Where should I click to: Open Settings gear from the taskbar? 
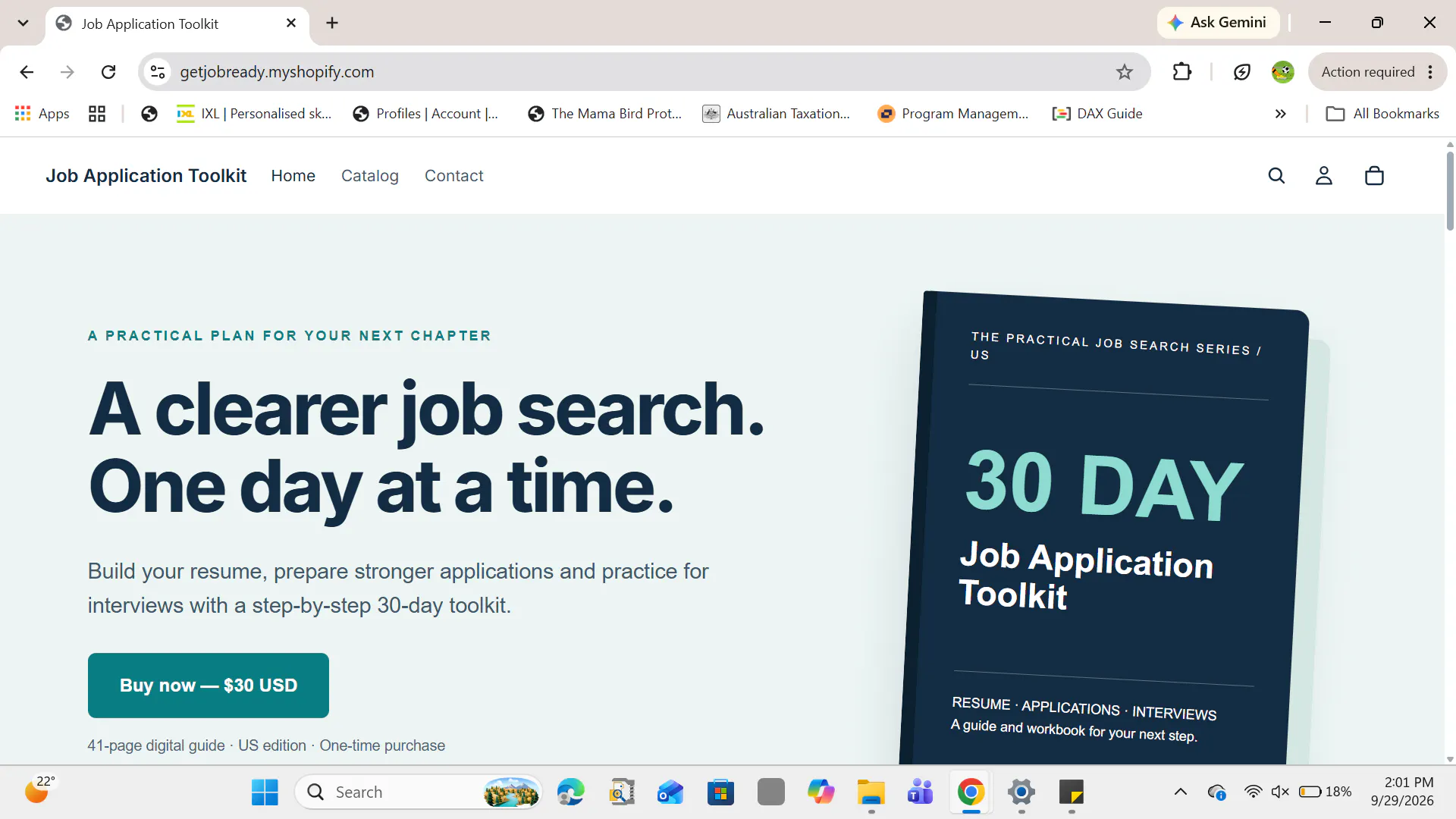1021,792
